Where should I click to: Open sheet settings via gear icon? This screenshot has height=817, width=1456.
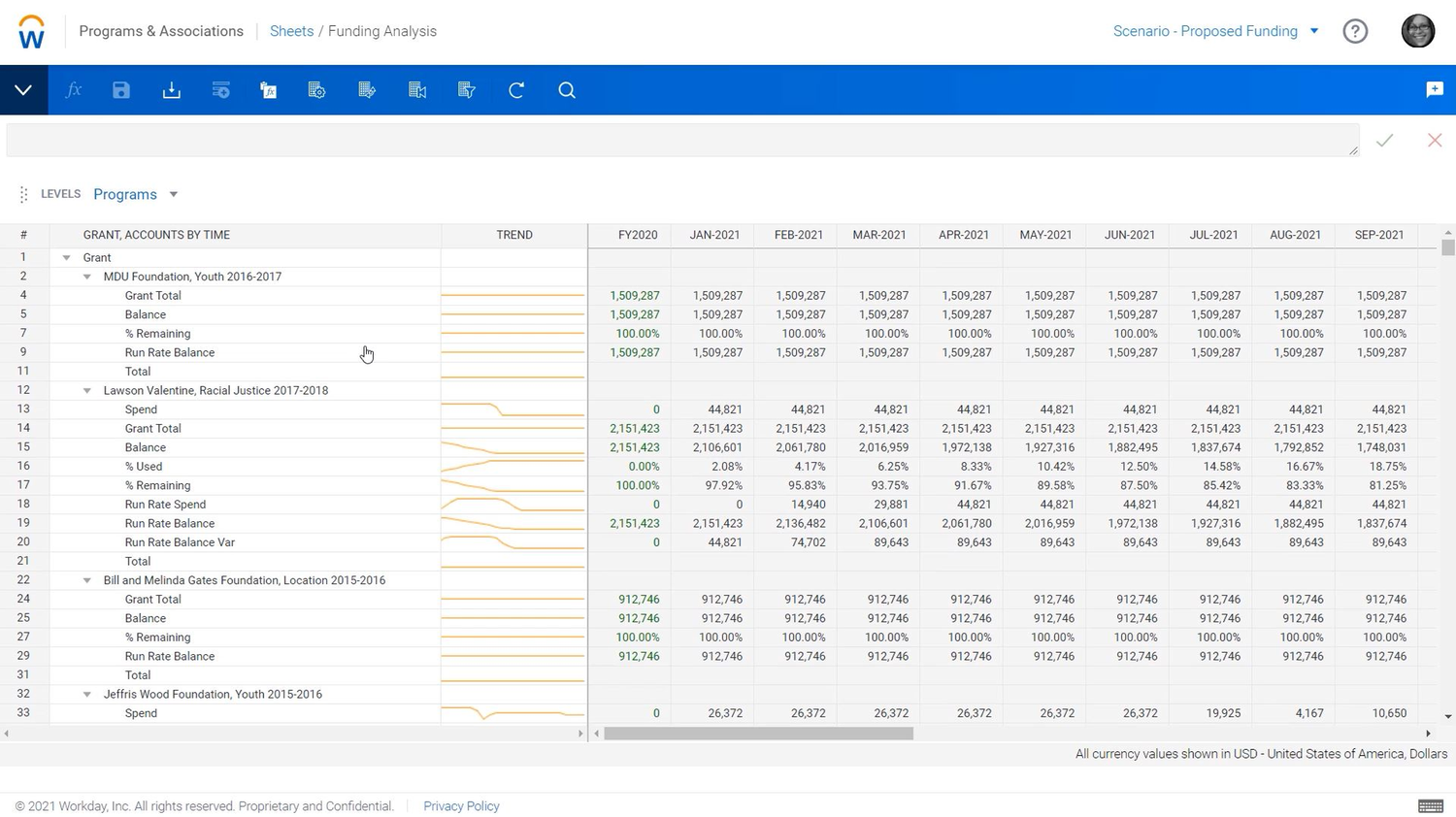[316, 89]
